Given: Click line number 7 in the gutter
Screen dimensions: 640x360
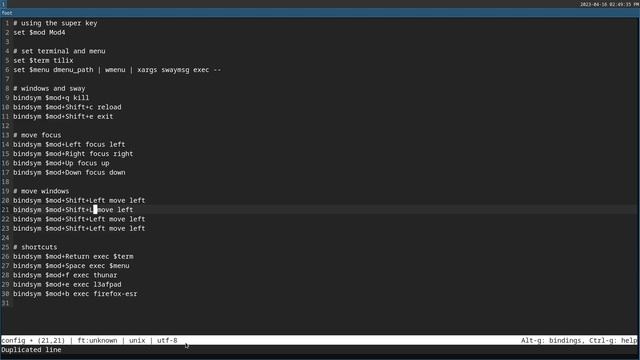Looking at the screenshot, I should (7, 79).
